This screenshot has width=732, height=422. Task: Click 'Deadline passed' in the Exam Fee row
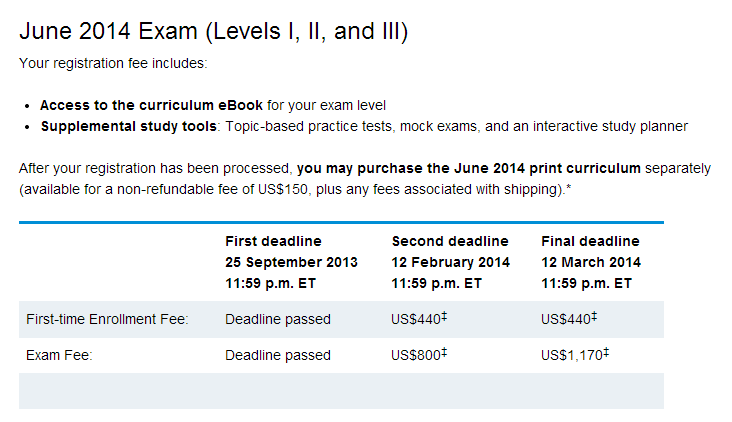(x=278, y=355)
